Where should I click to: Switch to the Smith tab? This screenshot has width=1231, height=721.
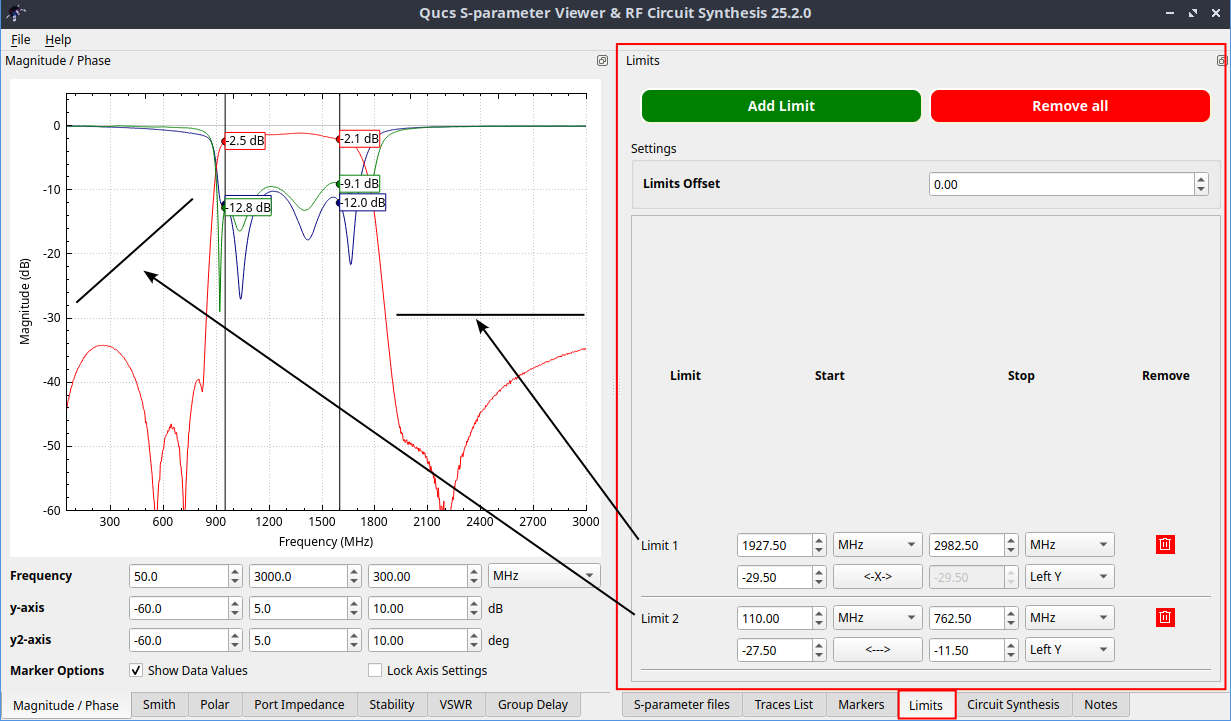point(159,705)
